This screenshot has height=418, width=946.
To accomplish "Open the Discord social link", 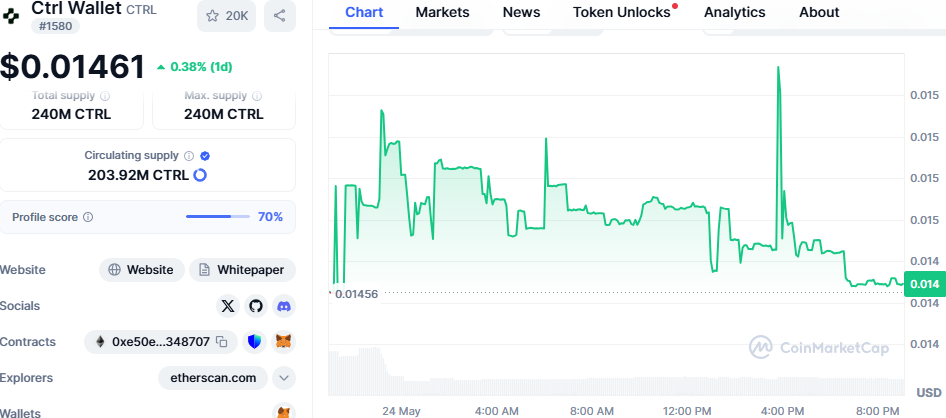I will pyautogui.click(x=284, y=306).
